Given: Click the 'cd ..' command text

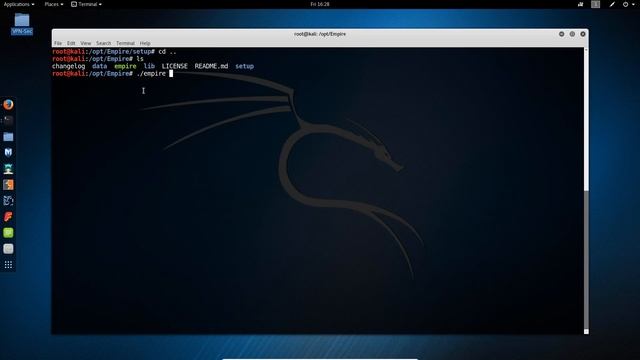Looking at the screenshot, I should [167, 51].
